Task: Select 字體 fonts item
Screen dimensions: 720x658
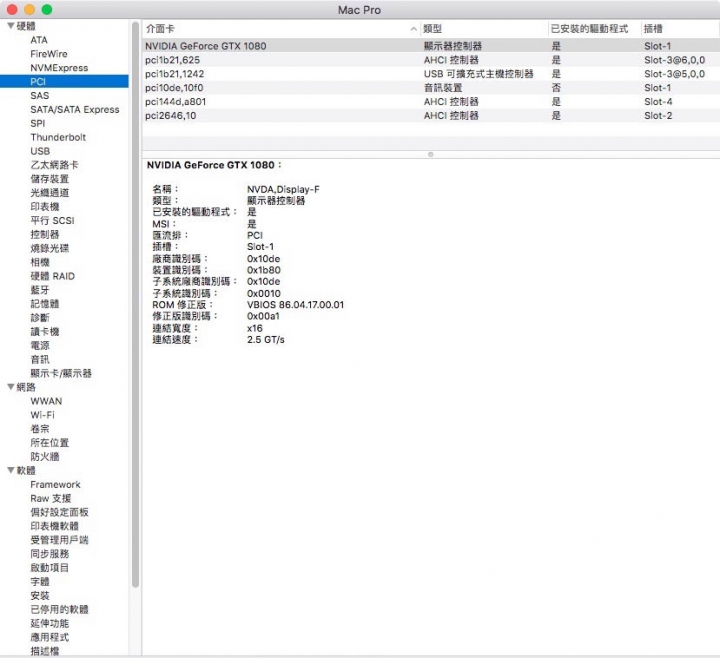Action: coord(40,582)
